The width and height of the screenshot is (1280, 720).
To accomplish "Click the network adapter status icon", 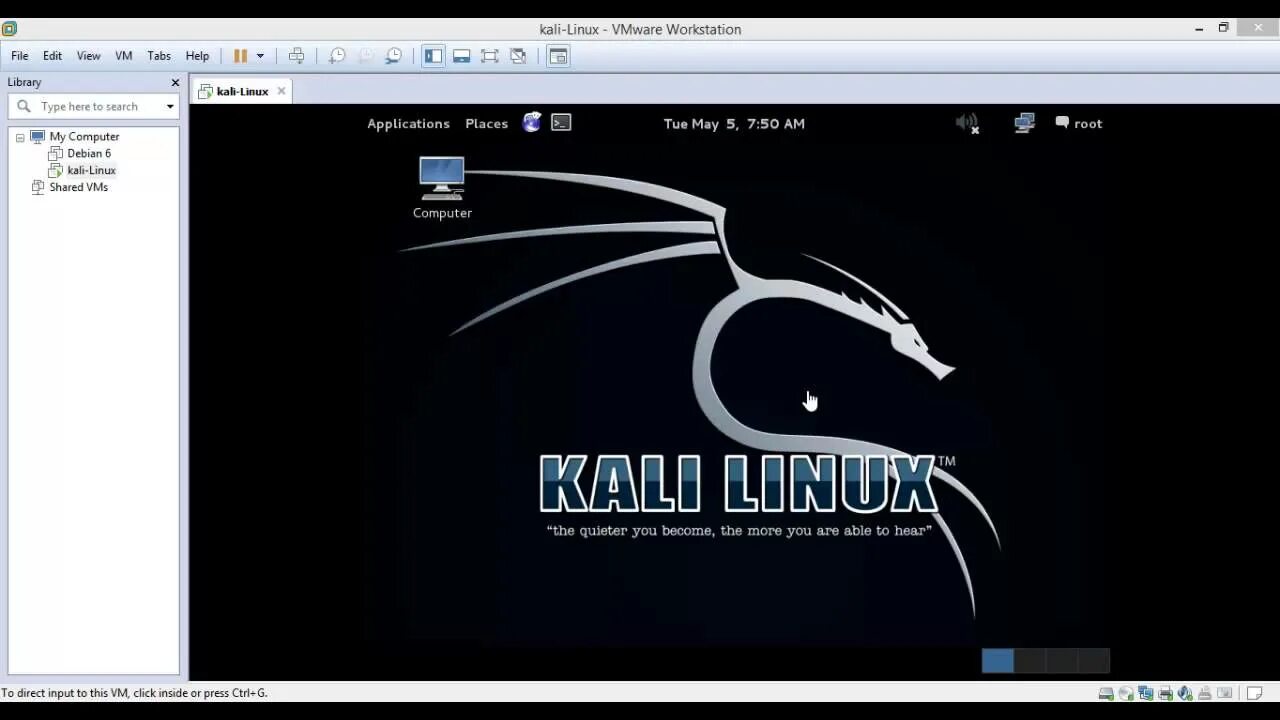I will coord(1146,692).
